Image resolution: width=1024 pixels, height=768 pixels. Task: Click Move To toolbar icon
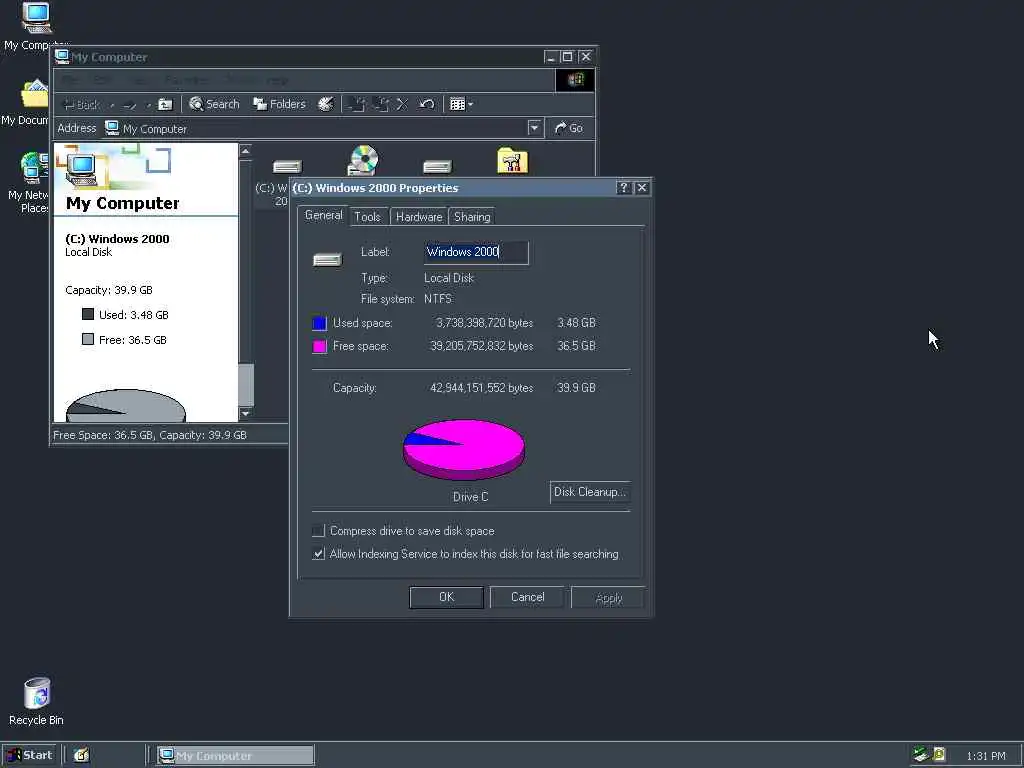tap(357, 104)
